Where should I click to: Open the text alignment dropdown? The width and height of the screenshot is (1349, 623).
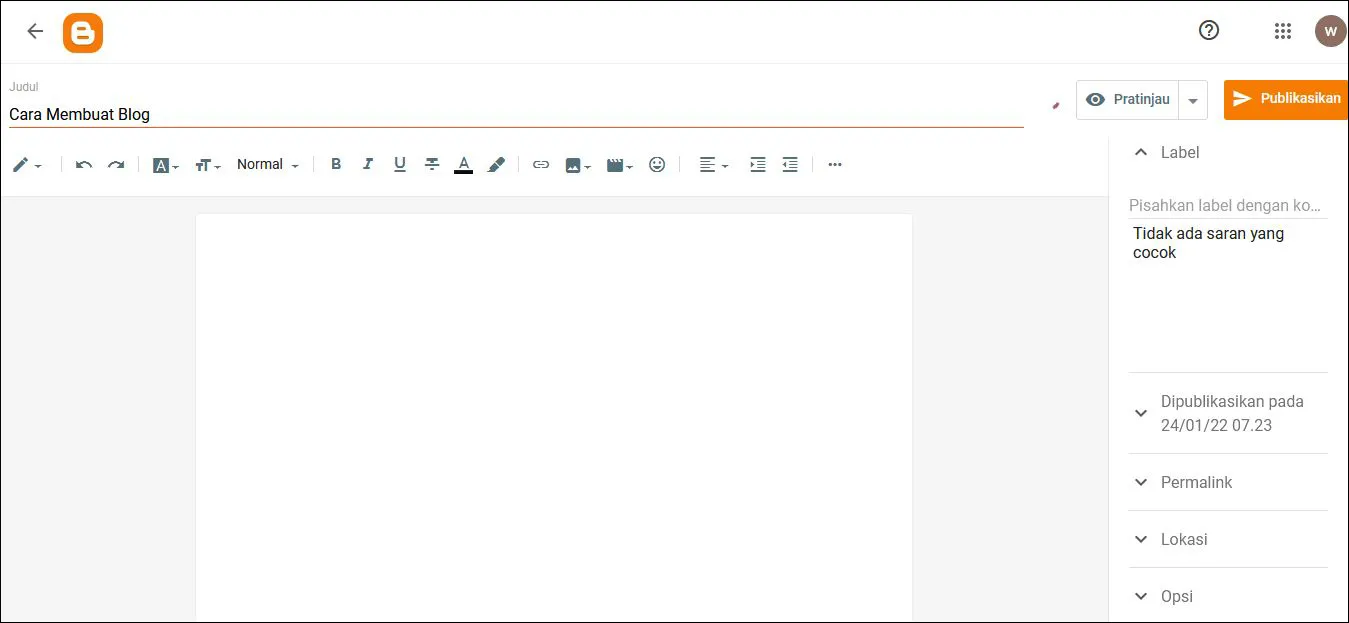711,164
